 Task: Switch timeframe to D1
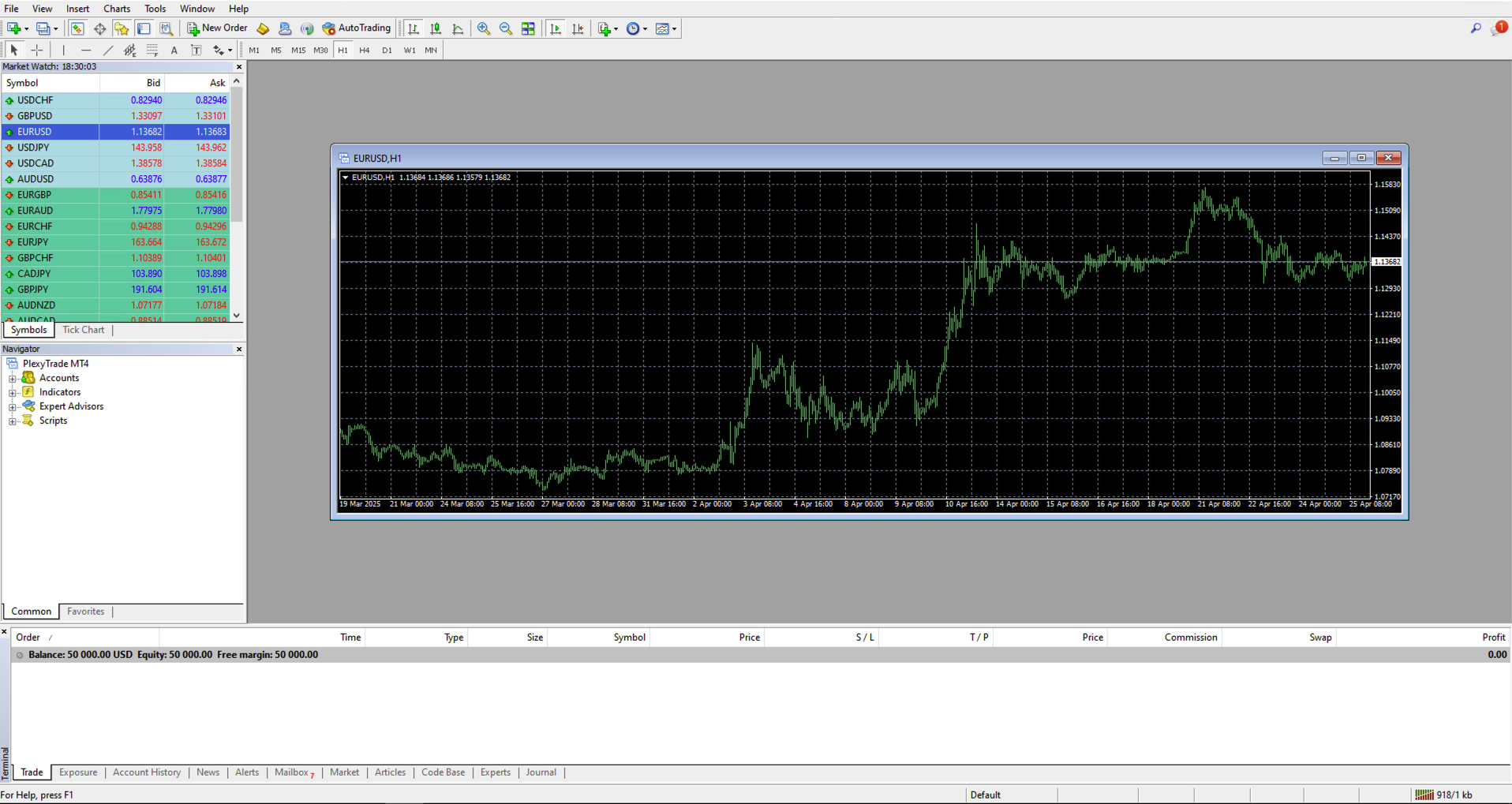click(387, 50)
